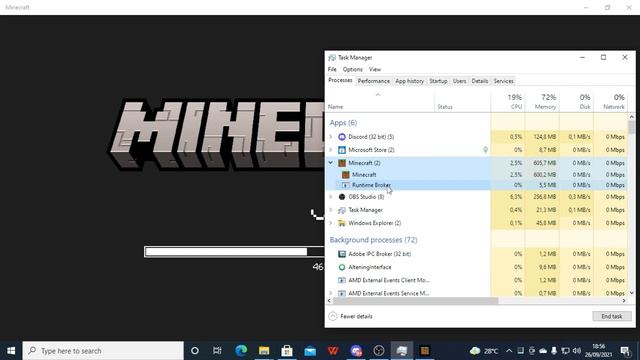Image resolution: width=640 pixels, height=360 pixels.
Task: Open Microsoft Edge from the taskbar
Action: point(241,351)
